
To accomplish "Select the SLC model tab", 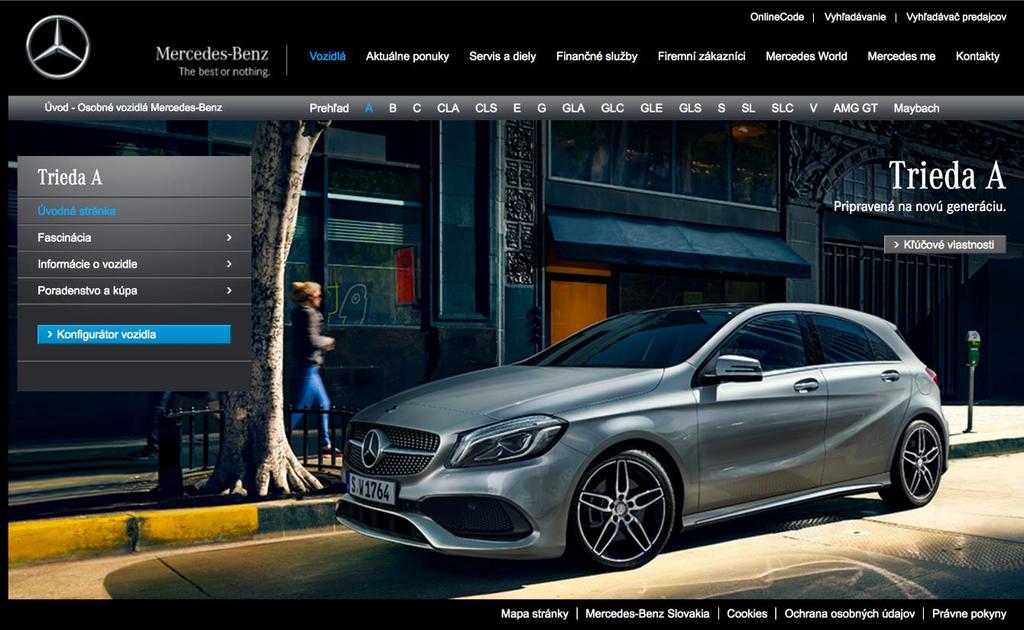I will click(x=782, y=108).
